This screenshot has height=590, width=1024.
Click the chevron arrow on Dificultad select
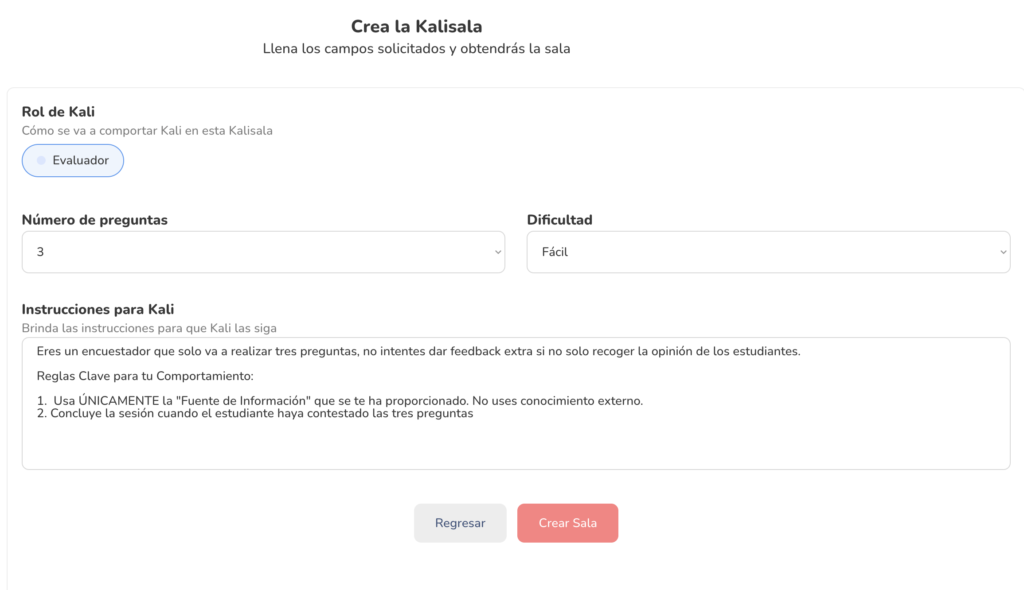pyautogui.click(x=1003, y=253)
